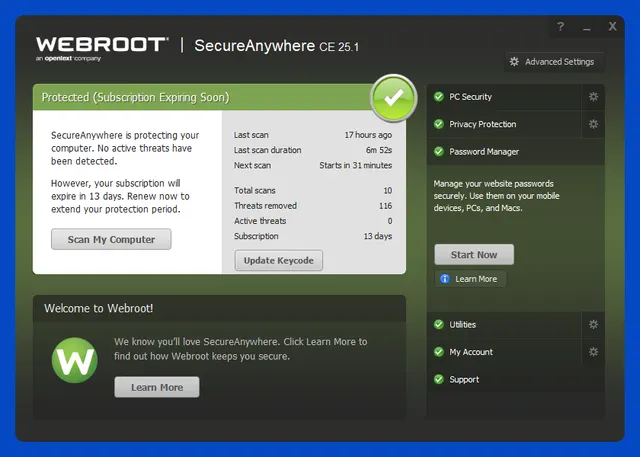Screen dimensions: 640x457
Task: Expand the Utilities section
Action: point(504,324)
